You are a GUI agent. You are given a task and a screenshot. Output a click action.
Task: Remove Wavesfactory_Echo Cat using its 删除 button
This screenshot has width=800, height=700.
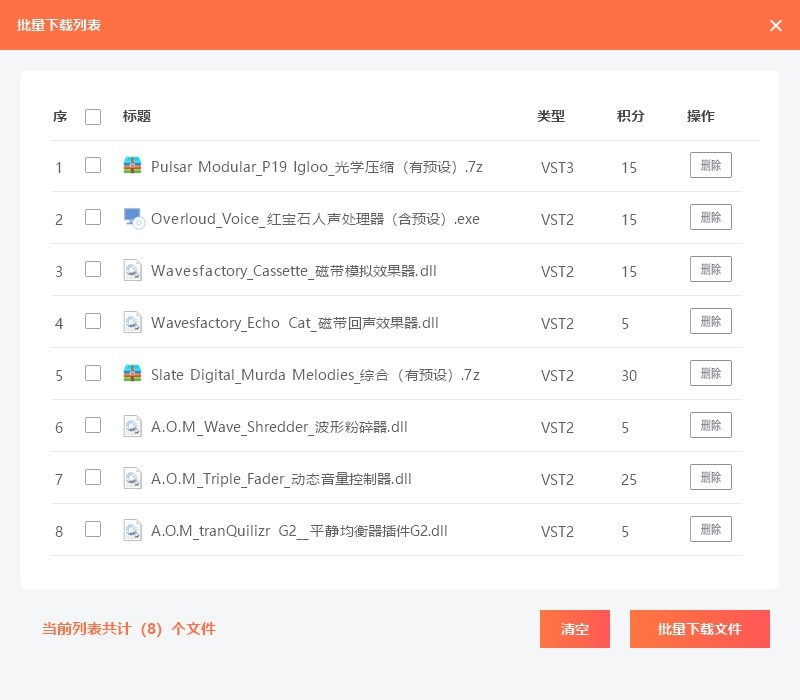click(x=710, y=321)
